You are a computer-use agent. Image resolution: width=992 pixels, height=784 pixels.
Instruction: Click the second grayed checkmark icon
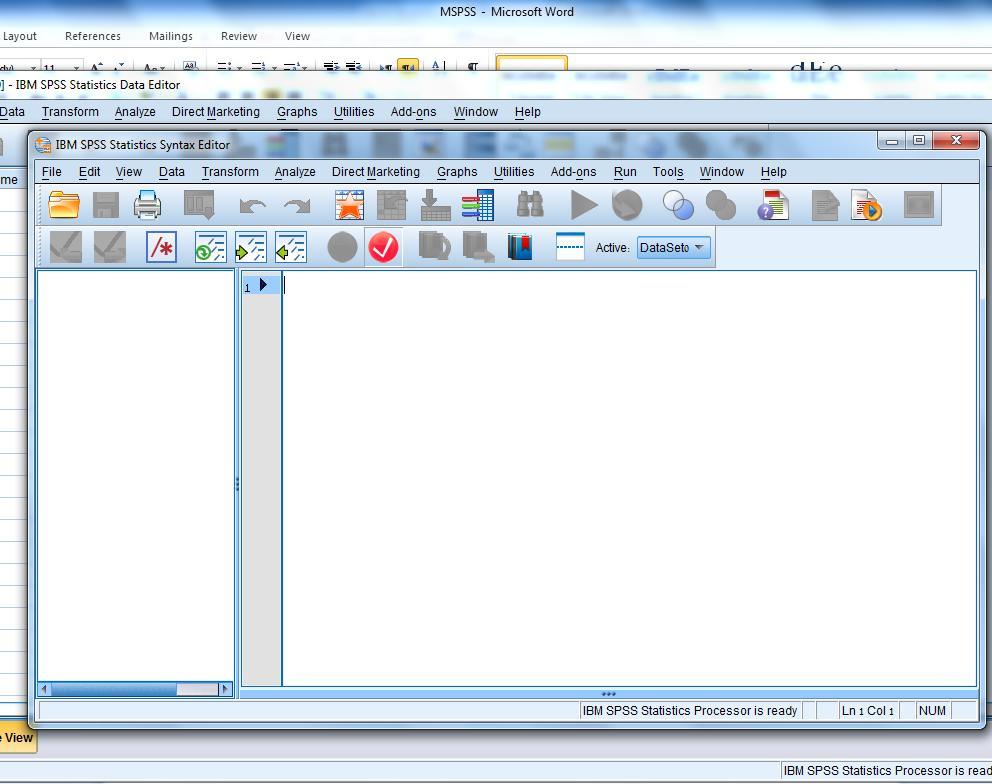pyautogui.click(x=109, y=247)
